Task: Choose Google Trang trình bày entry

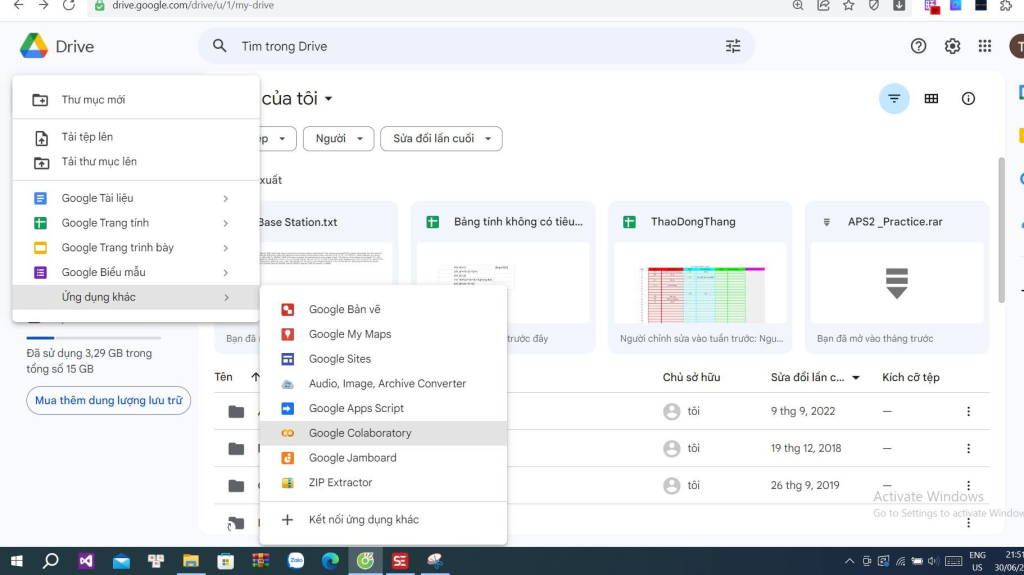Action: tap(136, 248)
